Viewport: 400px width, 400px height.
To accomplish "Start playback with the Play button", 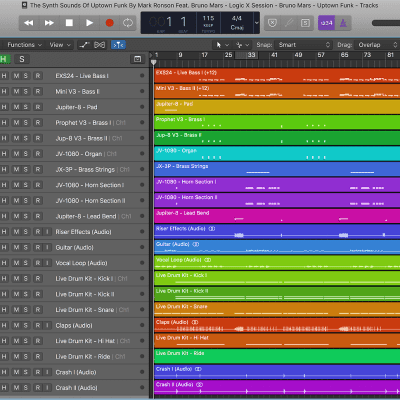I will coord(89,23).
